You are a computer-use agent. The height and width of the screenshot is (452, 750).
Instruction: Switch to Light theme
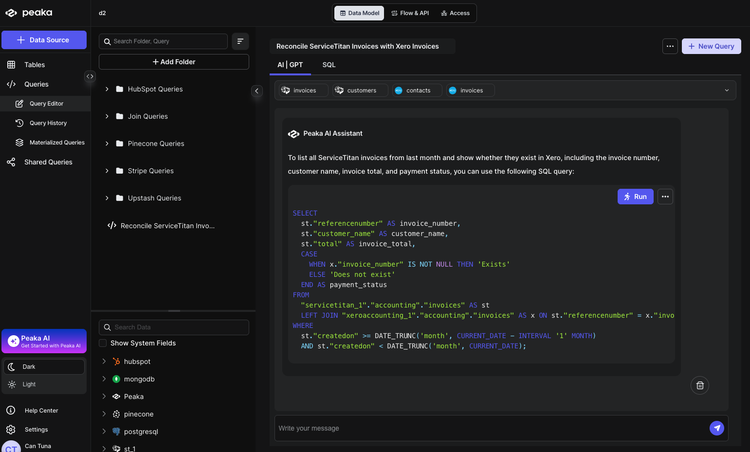click(x=29, y=384)
